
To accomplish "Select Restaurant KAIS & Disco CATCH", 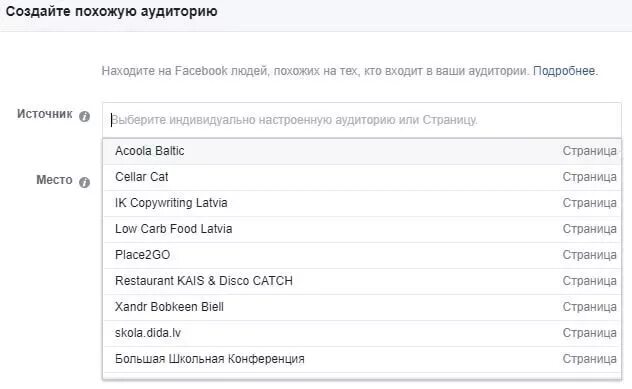I will (362, 281).
